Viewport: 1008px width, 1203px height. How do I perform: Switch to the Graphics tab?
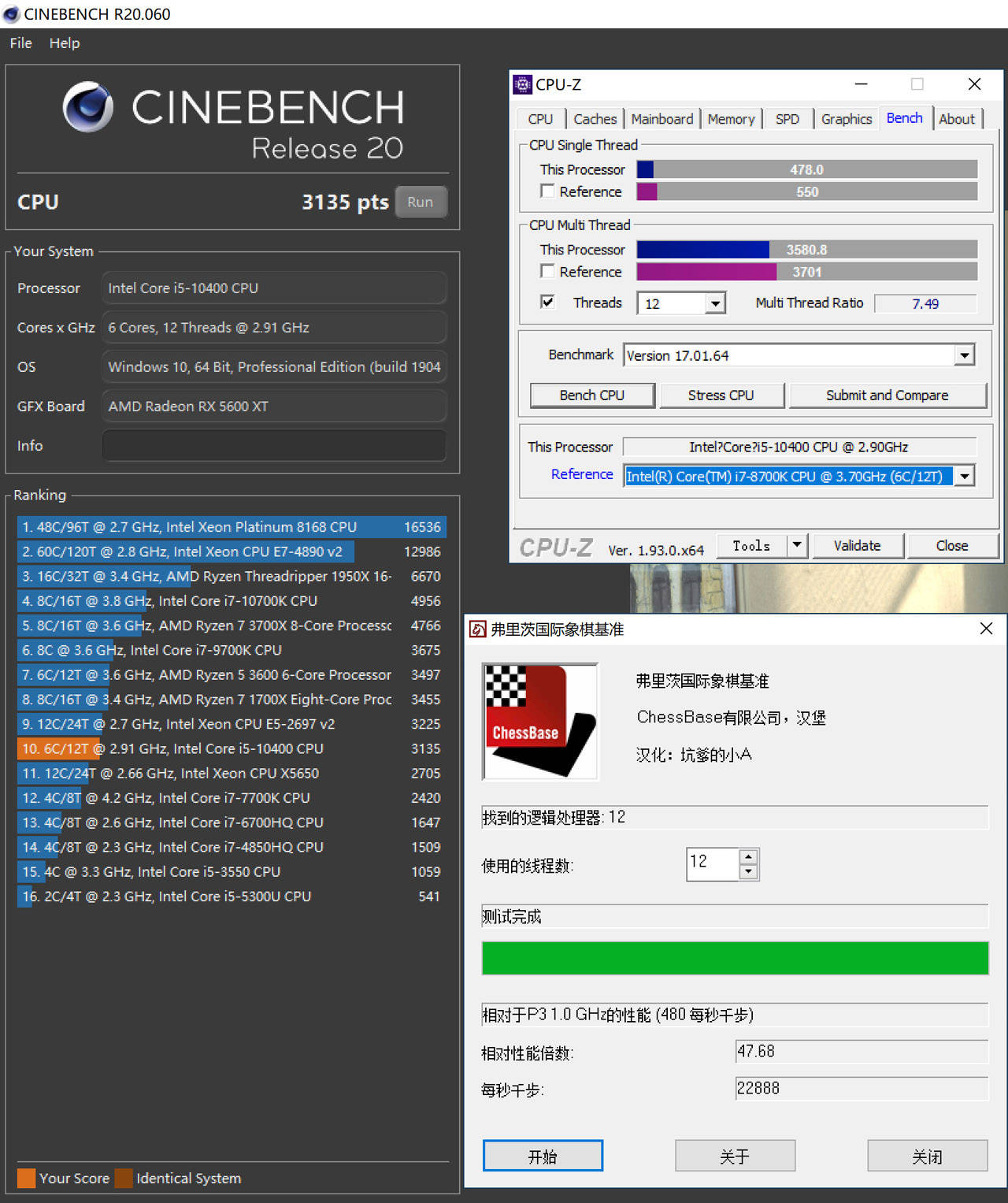tap(847, 119)
